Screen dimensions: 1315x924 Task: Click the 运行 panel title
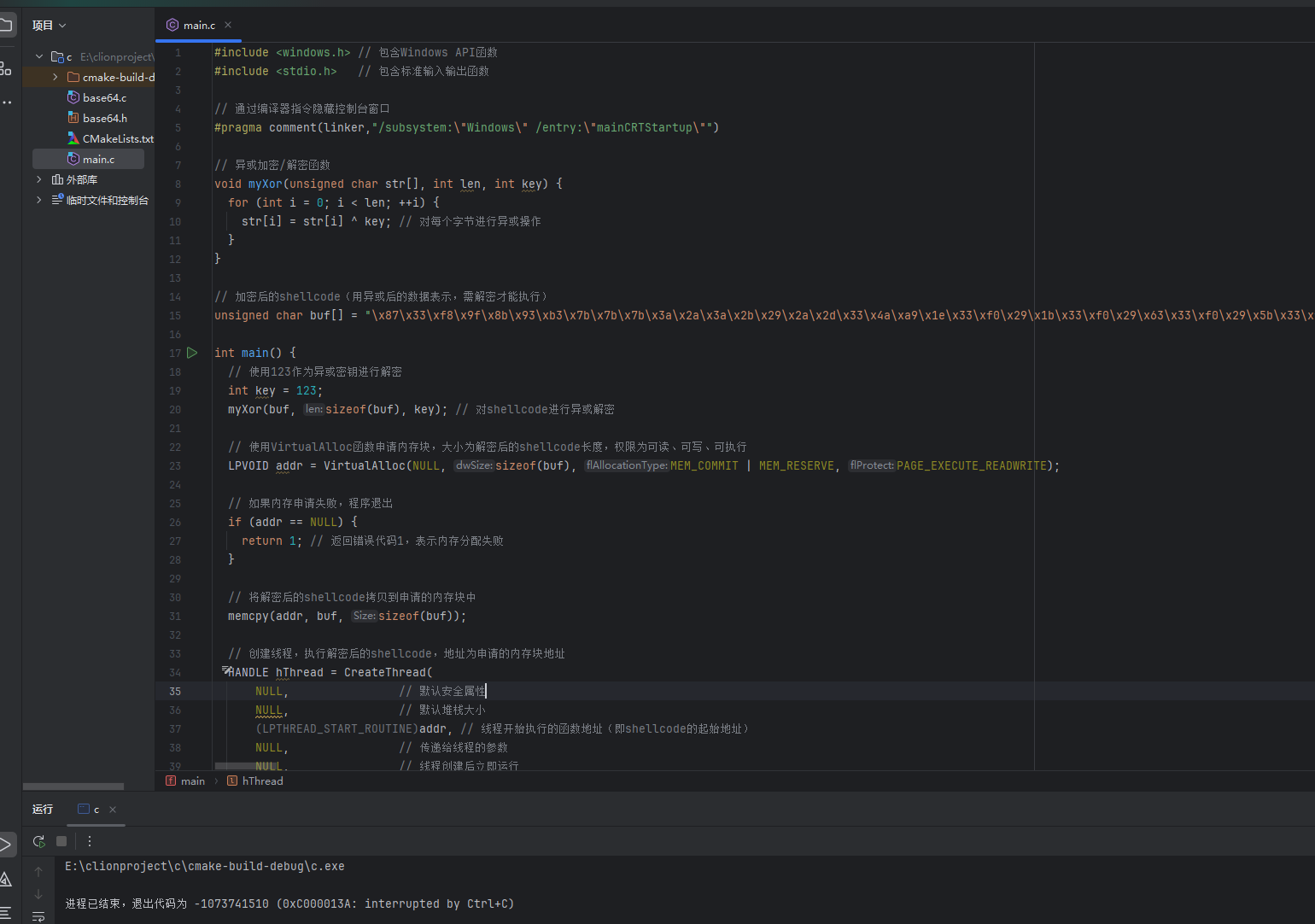(43, 809)
